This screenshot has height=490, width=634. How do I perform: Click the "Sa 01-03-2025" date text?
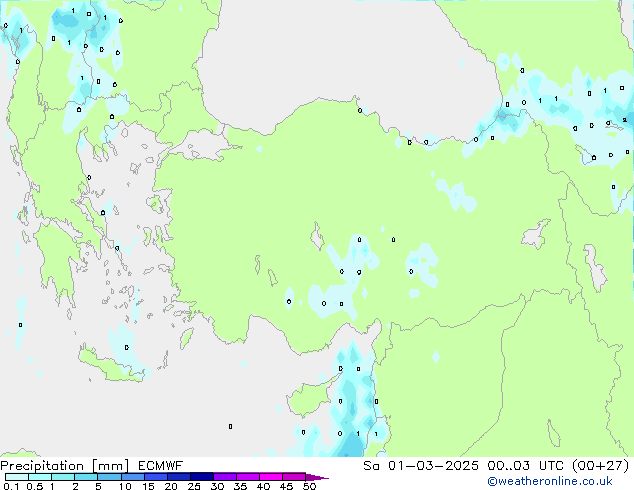pyautogui.click(x=421, y=466)
